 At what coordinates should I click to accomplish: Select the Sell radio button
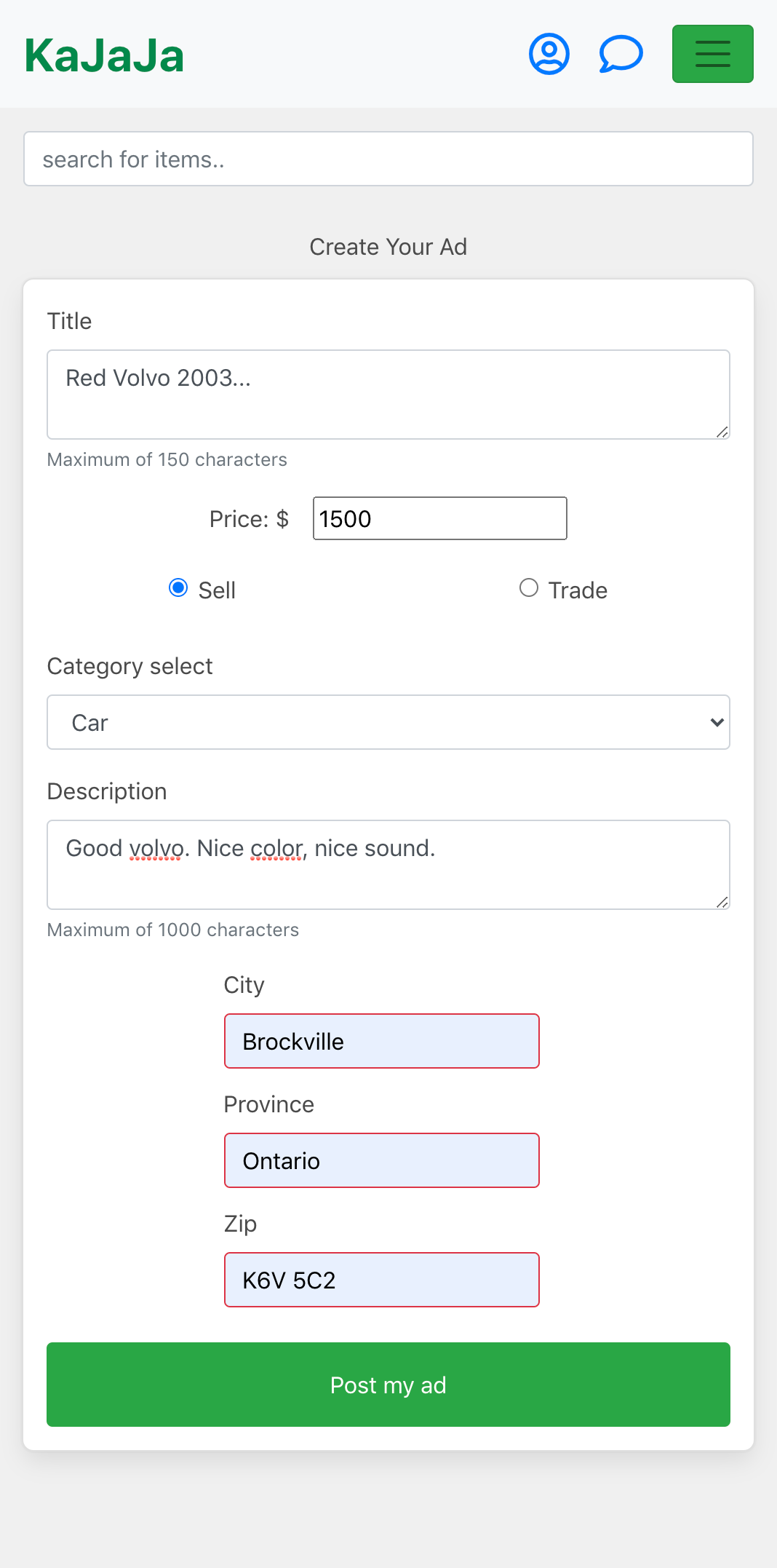click(178, 587)
